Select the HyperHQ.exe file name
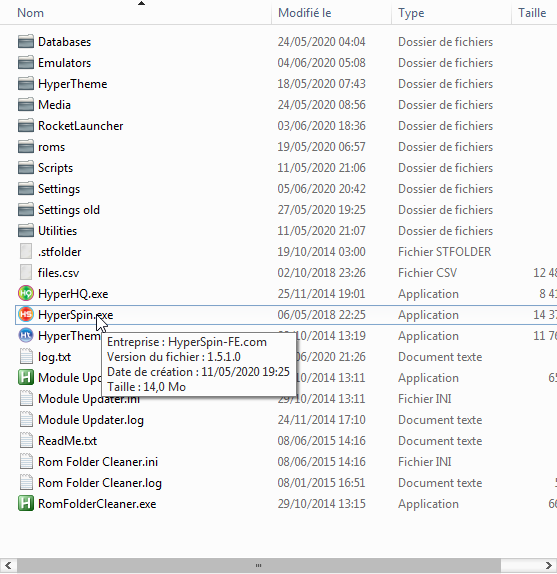Screen dimensions: 557x574 point(73,294)
